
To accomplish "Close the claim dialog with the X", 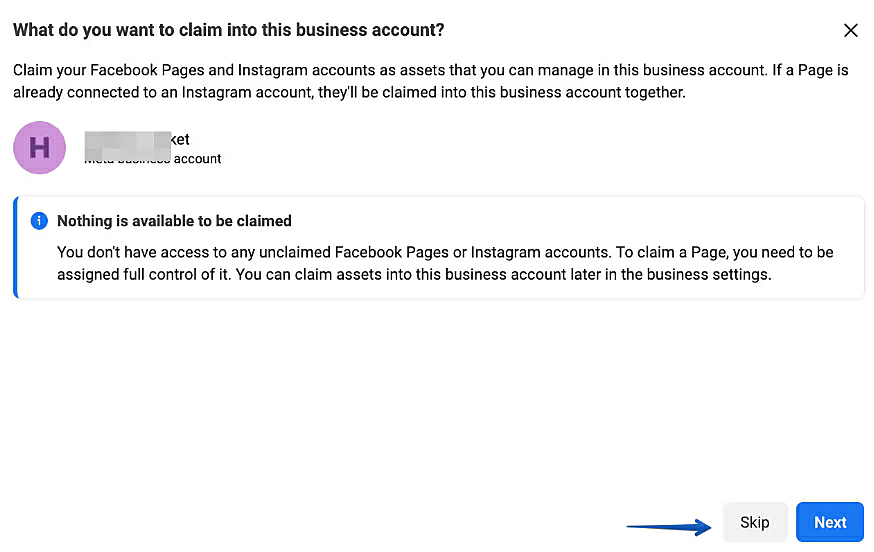I will [x=851, y=30].
